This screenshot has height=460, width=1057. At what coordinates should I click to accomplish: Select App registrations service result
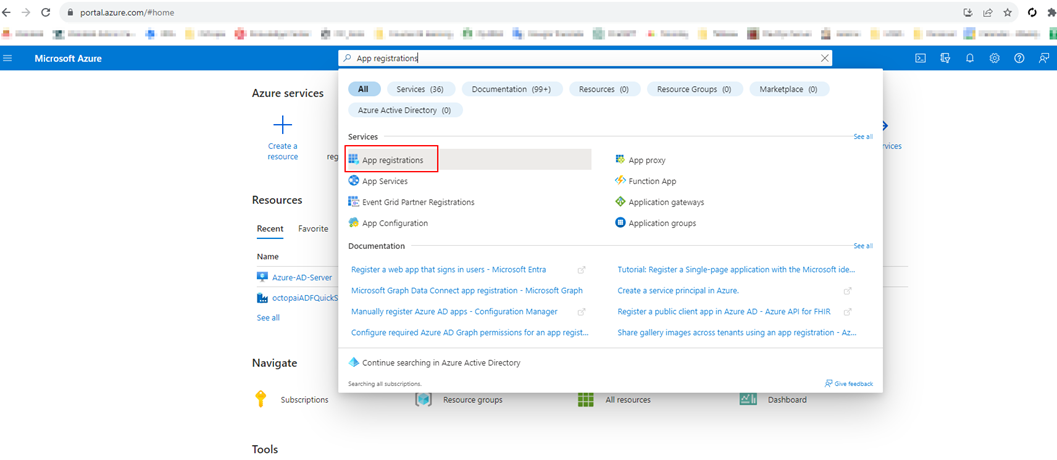click(392, 160)
